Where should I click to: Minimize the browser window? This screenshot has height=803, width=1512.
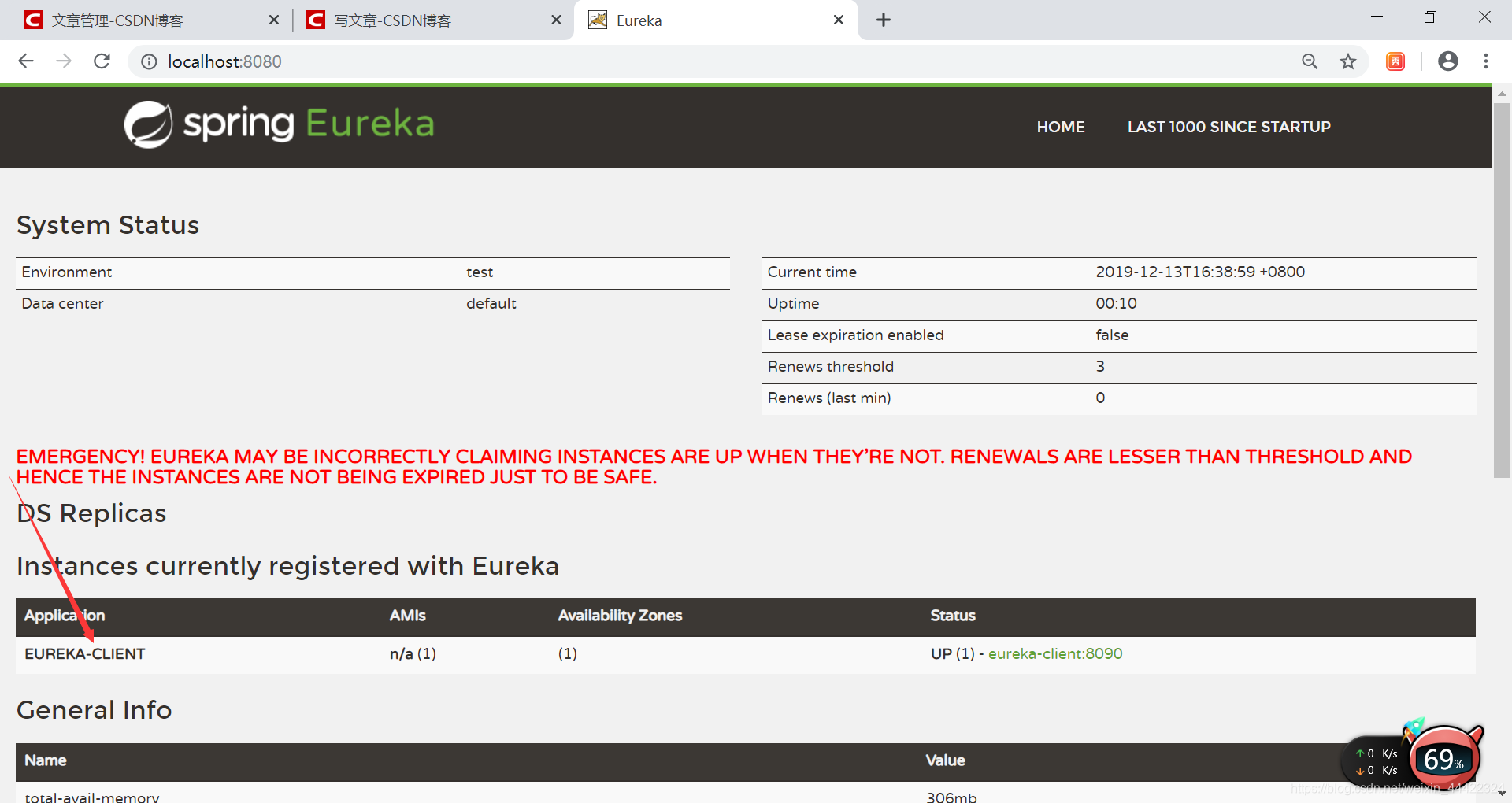click(x=1377, y=17)
